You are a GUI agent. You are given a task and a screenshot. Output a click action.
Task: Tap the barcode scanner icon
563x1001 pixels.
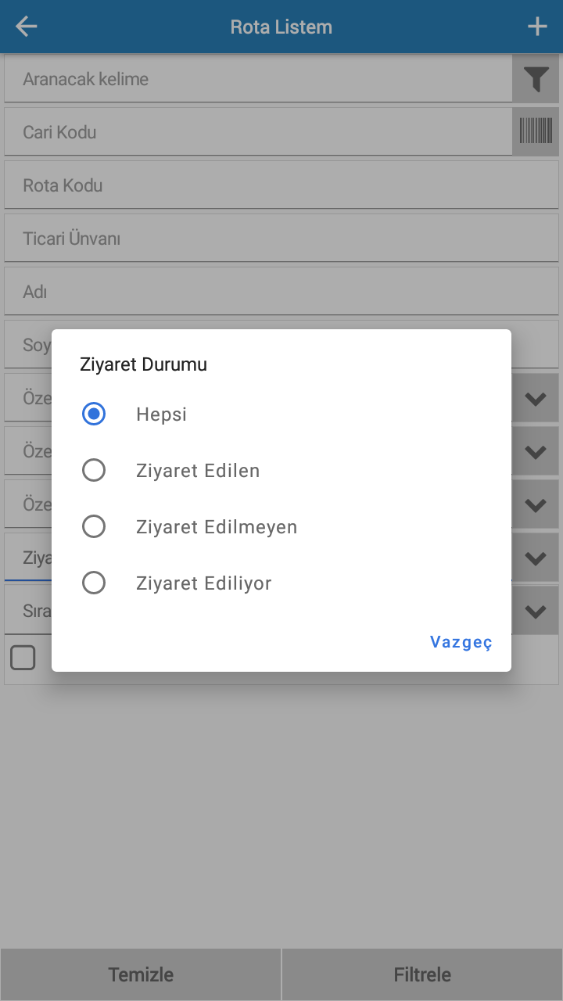(536, 132)
